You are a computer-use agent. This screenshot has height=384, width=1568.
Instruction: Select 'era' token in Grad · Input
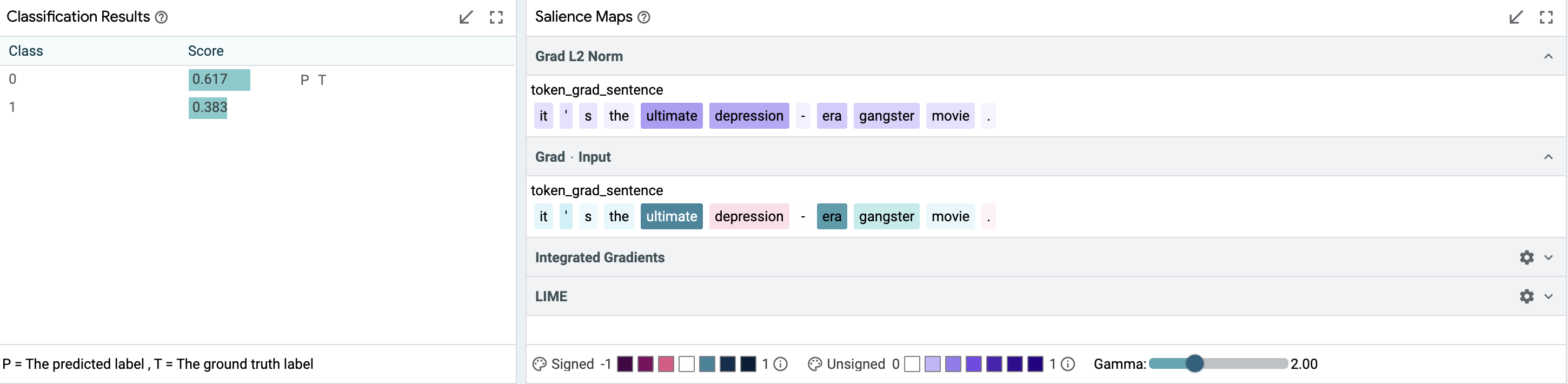[832, 216]
